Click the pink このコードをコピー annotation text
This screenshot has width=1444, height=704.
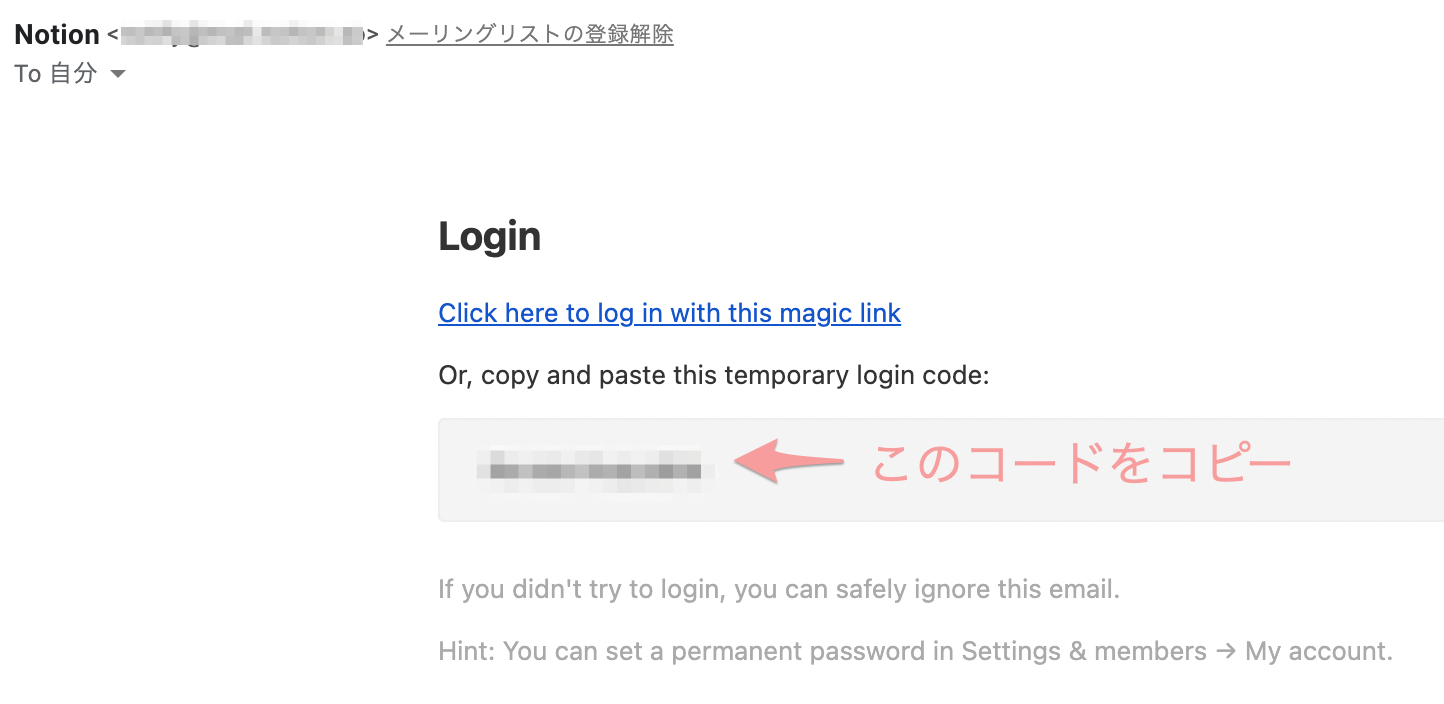tap(1082, 464)
